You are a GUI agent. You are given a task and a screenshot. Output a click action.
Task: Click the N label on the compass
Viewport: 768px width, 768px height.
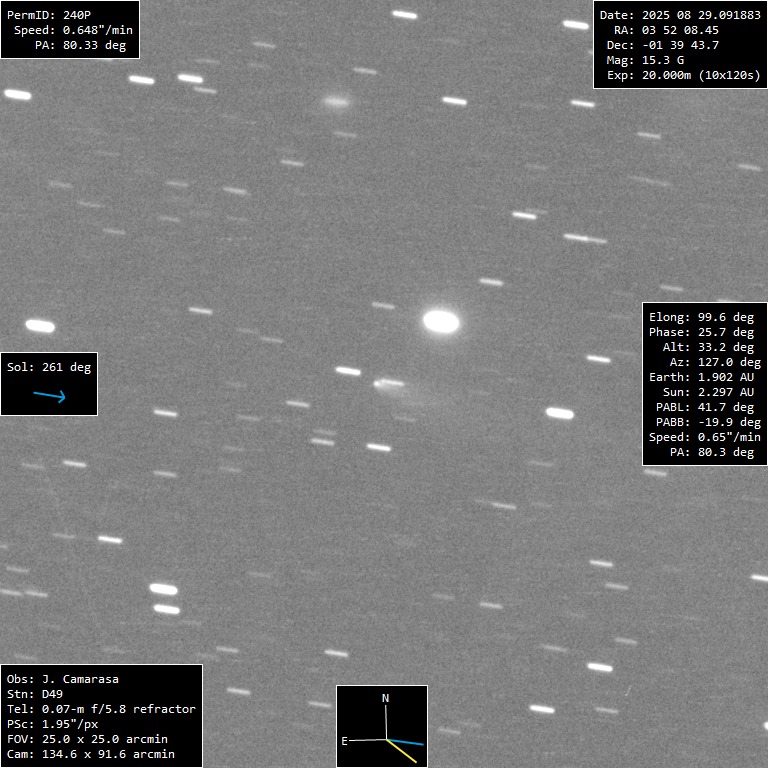point(385,697)
